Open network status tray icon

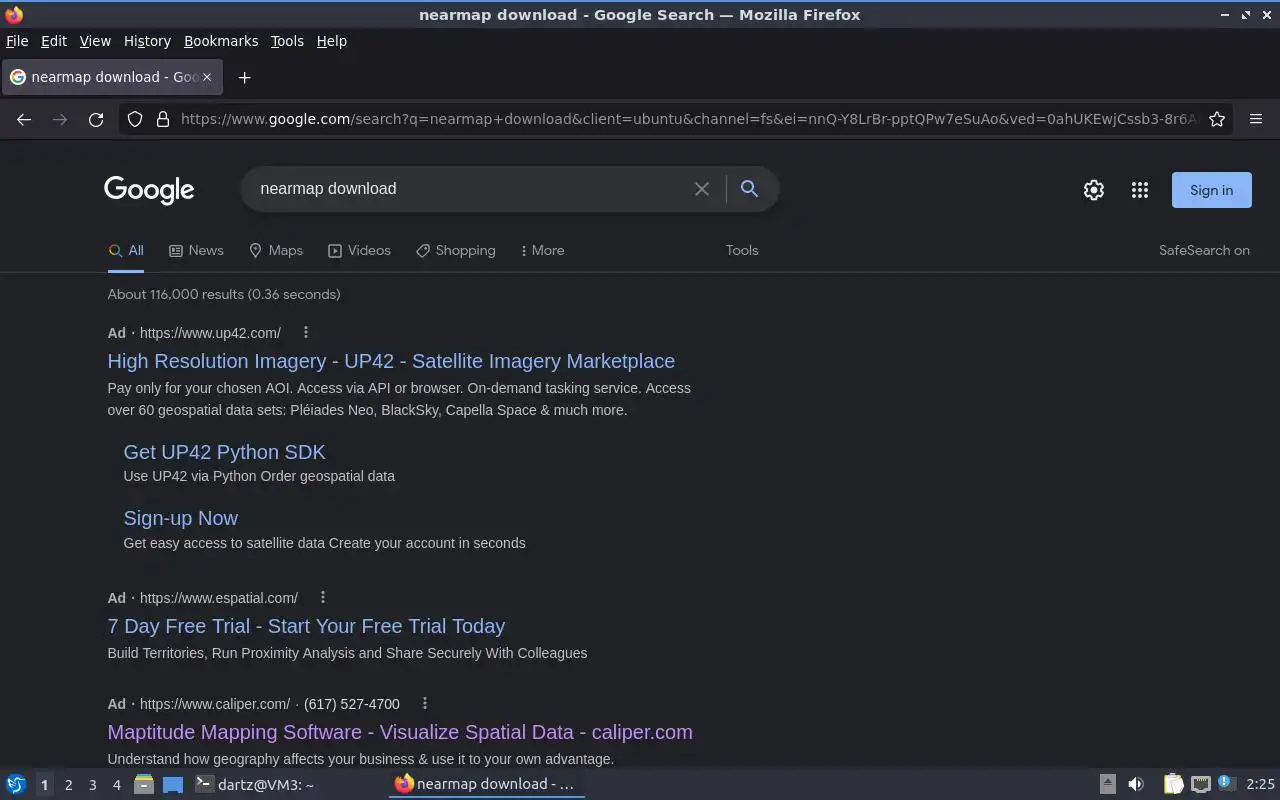1201,784
